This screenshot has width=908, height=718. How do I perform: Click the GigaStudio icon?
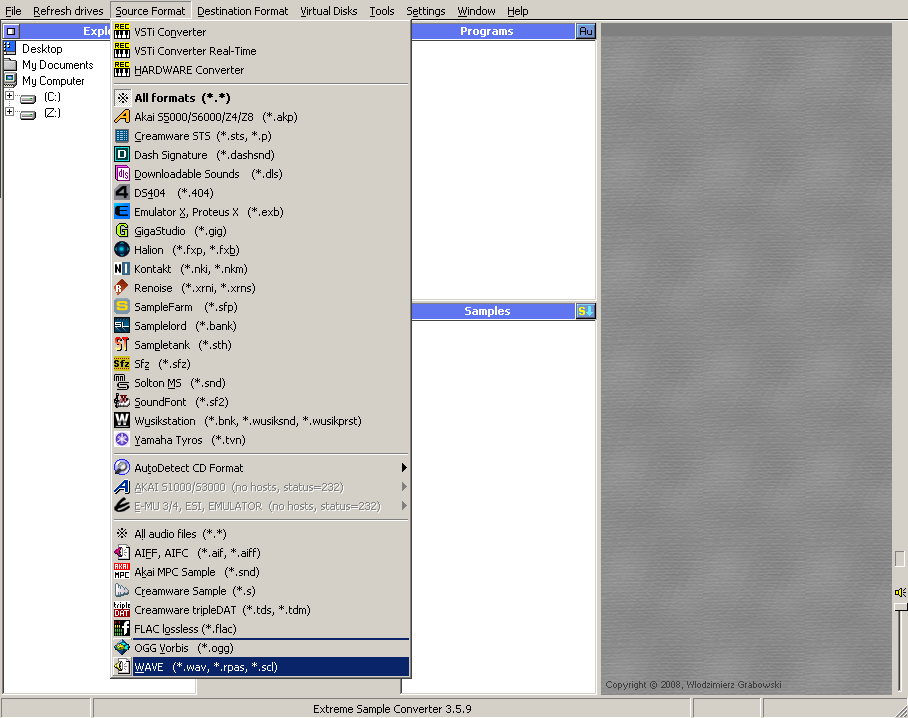pyautogui.click(x=122, y=231)
